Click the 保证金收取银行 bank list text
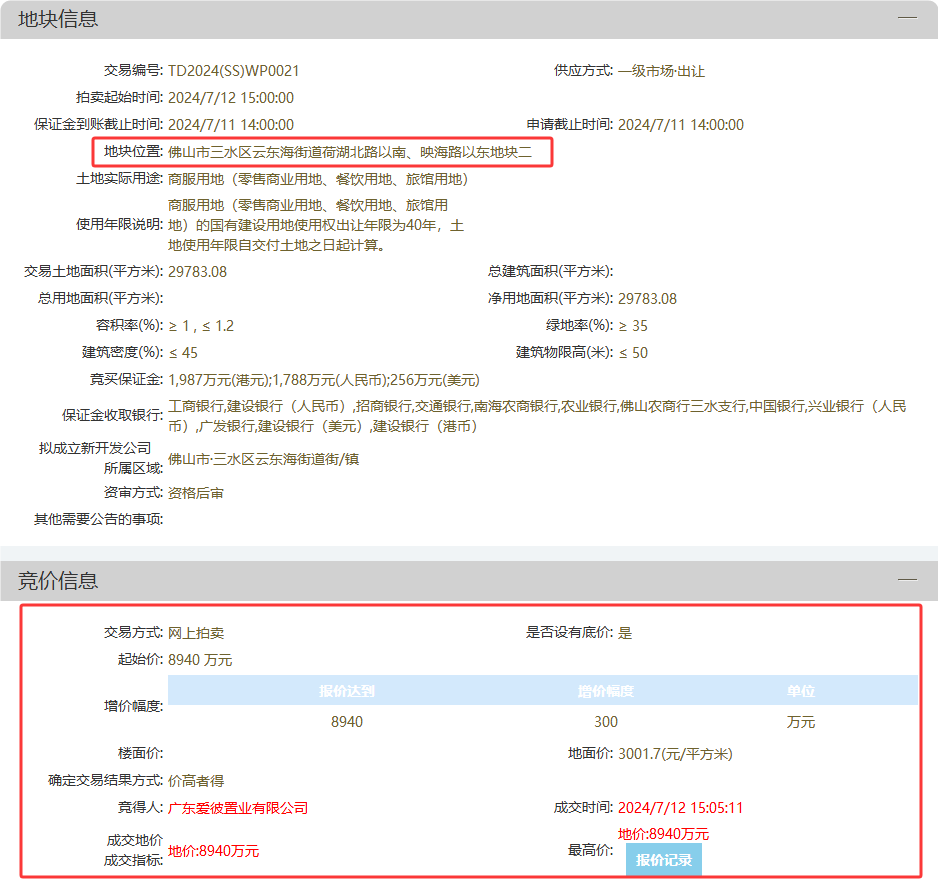The height and width of the screenshot is (892, 938). coord(537,416)
